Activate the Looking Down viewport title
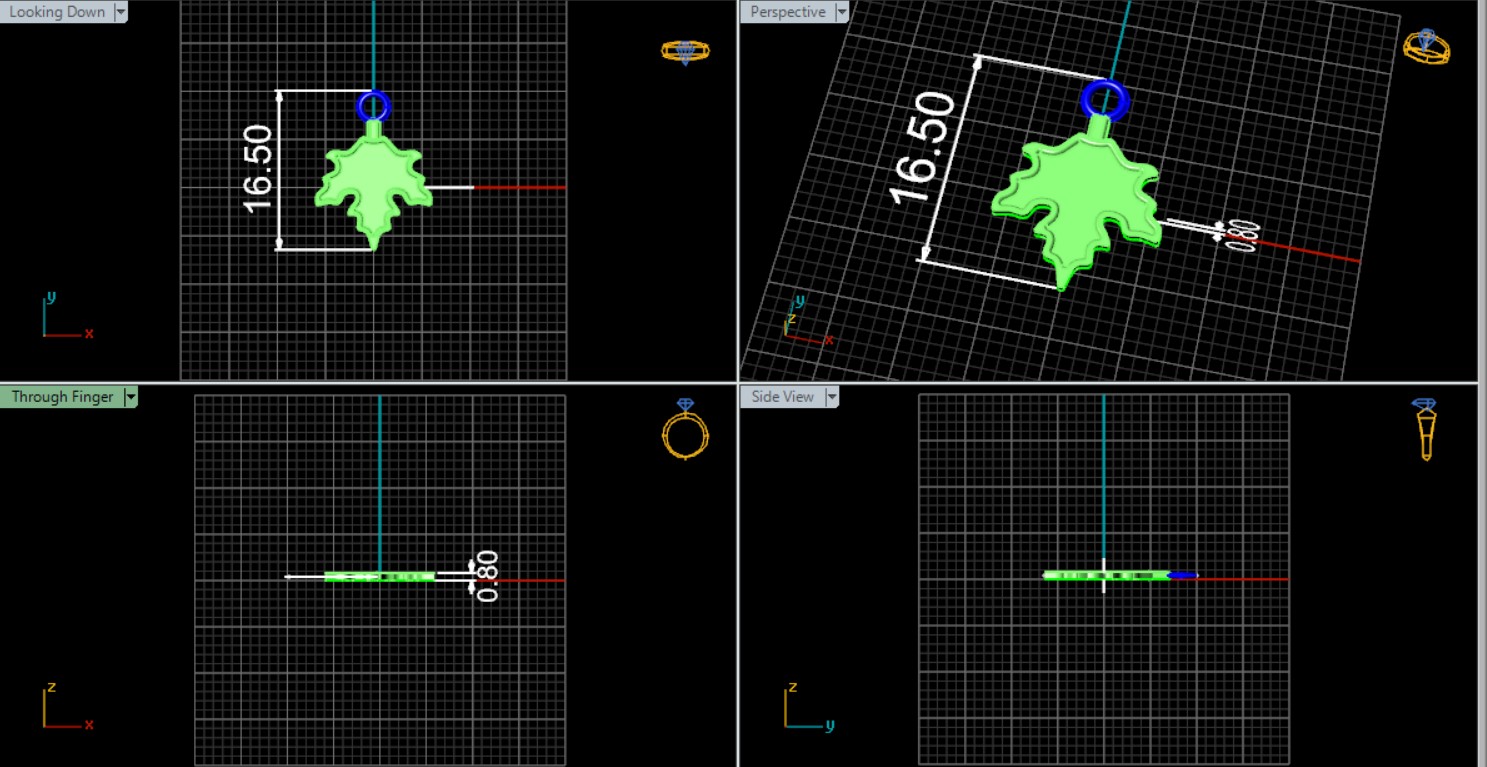 coord(56,12)
